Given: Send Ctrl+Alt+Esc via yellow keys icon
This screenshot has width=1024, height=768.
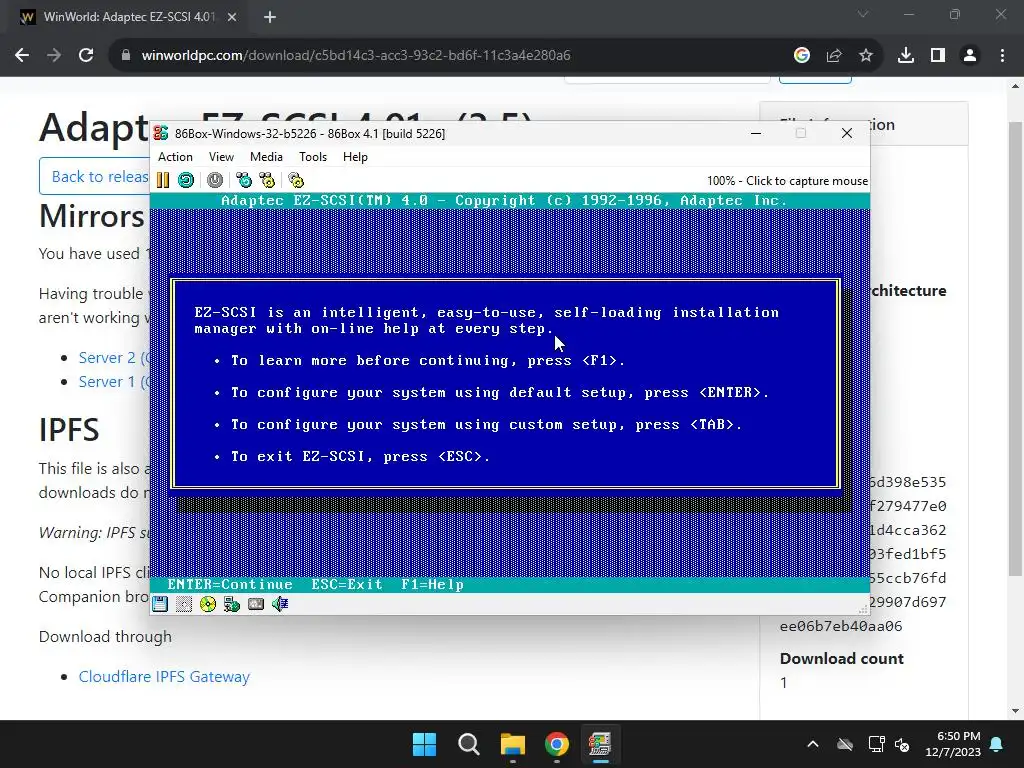Looking at the screenshot, I should tap(267, 180).
